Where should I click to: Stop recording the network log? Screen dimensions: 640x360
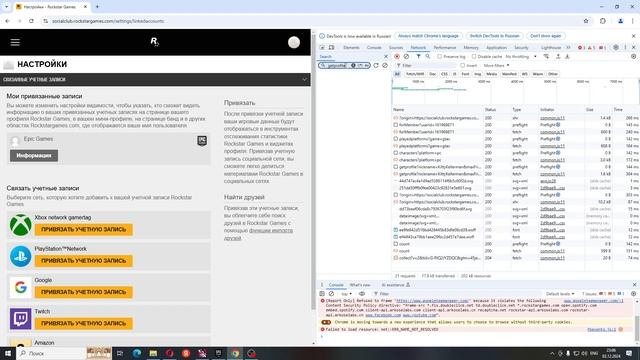pyautogui.click(x=397, y=57)
